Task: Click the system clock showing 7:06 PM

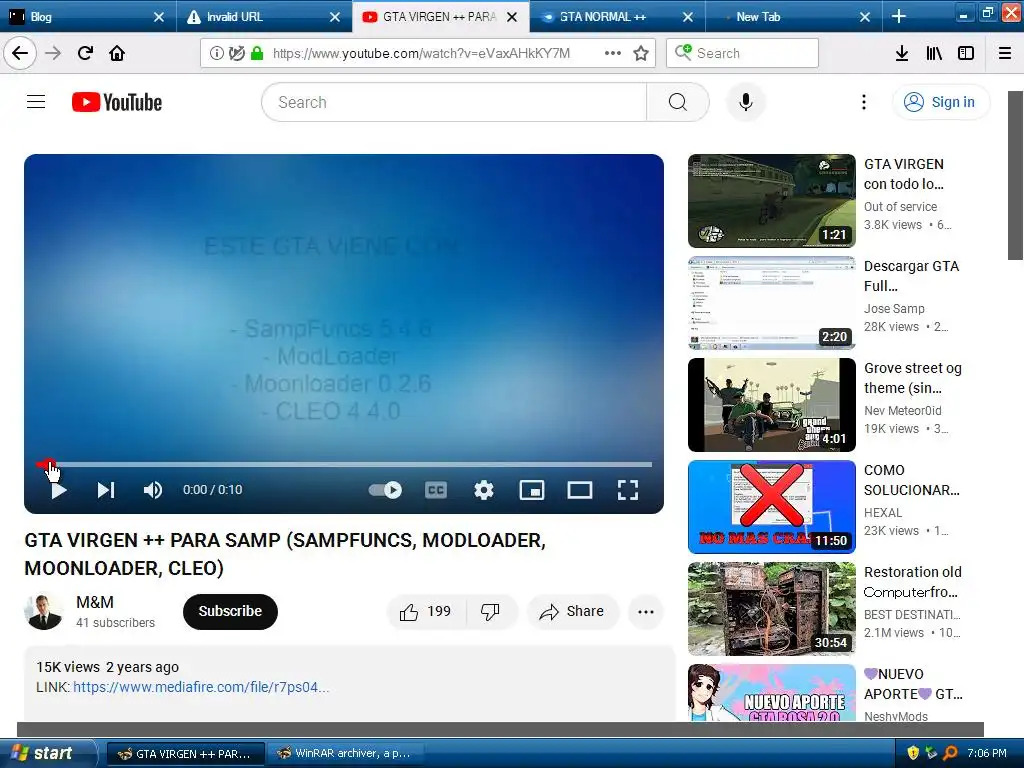Action: pyautogui.click(x=987, y=753)
